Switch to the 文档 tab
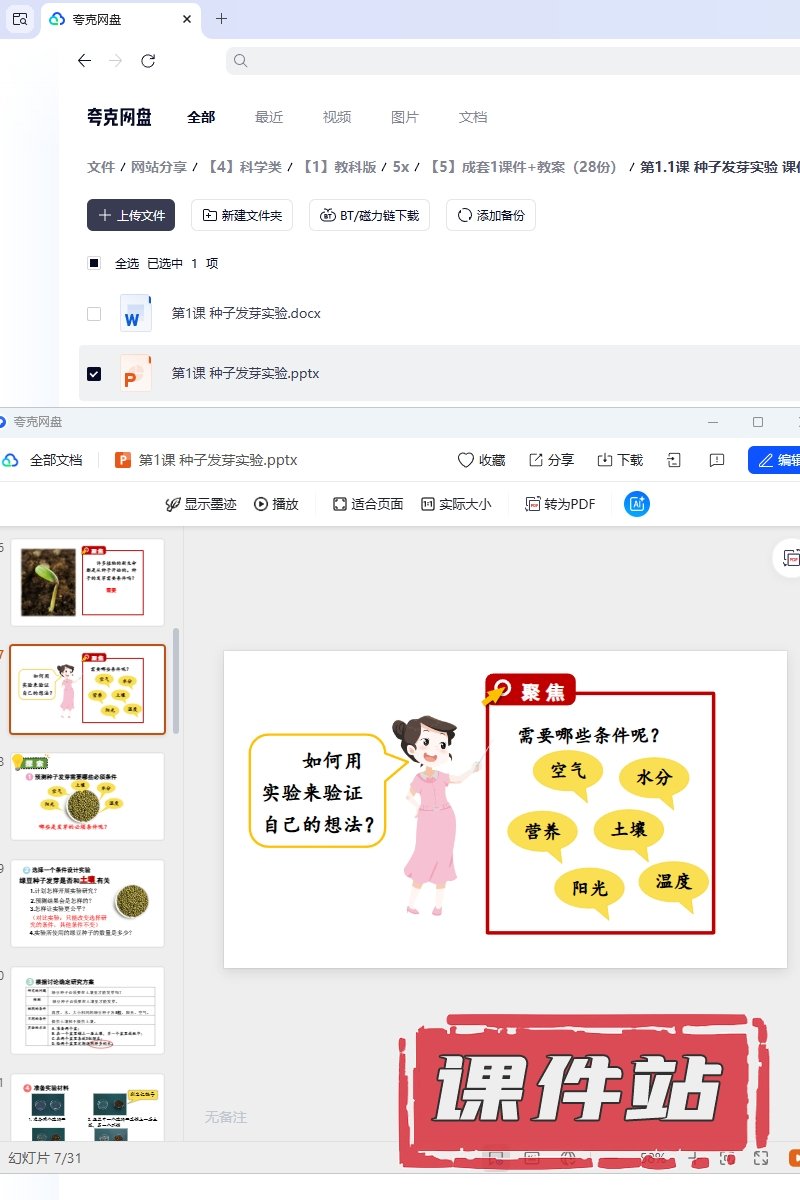 point(473,117)
